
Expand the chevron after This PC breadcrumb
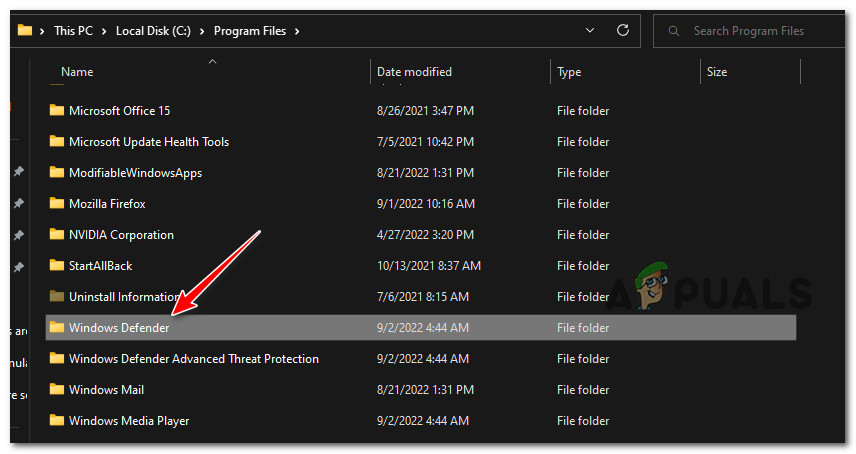[x=105, y=31]
